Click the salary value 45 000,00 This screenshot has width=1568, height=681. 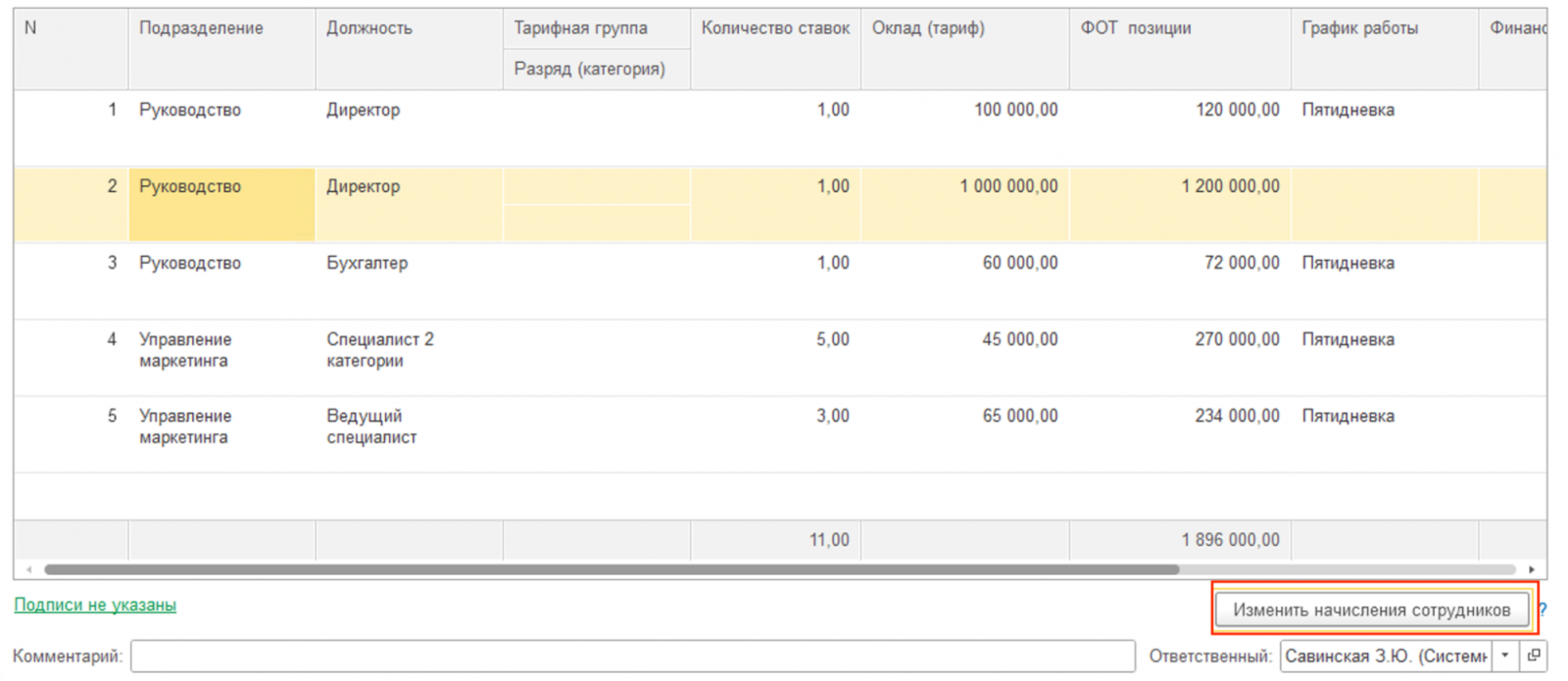(1020, 339)
